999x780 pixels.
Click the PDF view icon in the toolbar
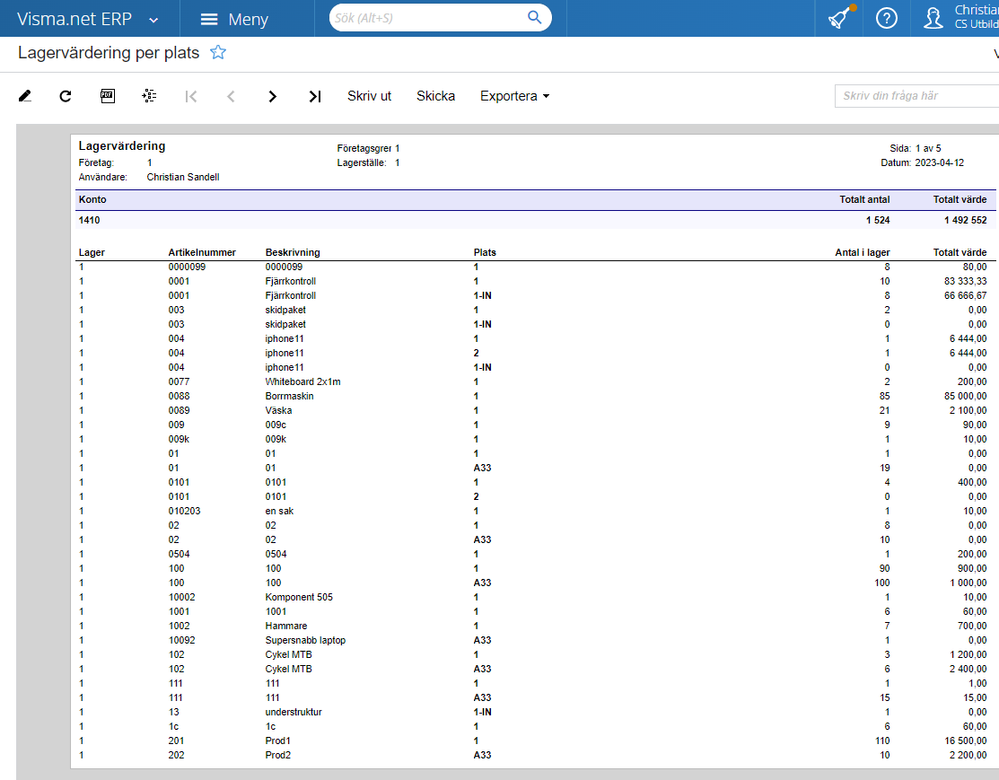[108, 96]
